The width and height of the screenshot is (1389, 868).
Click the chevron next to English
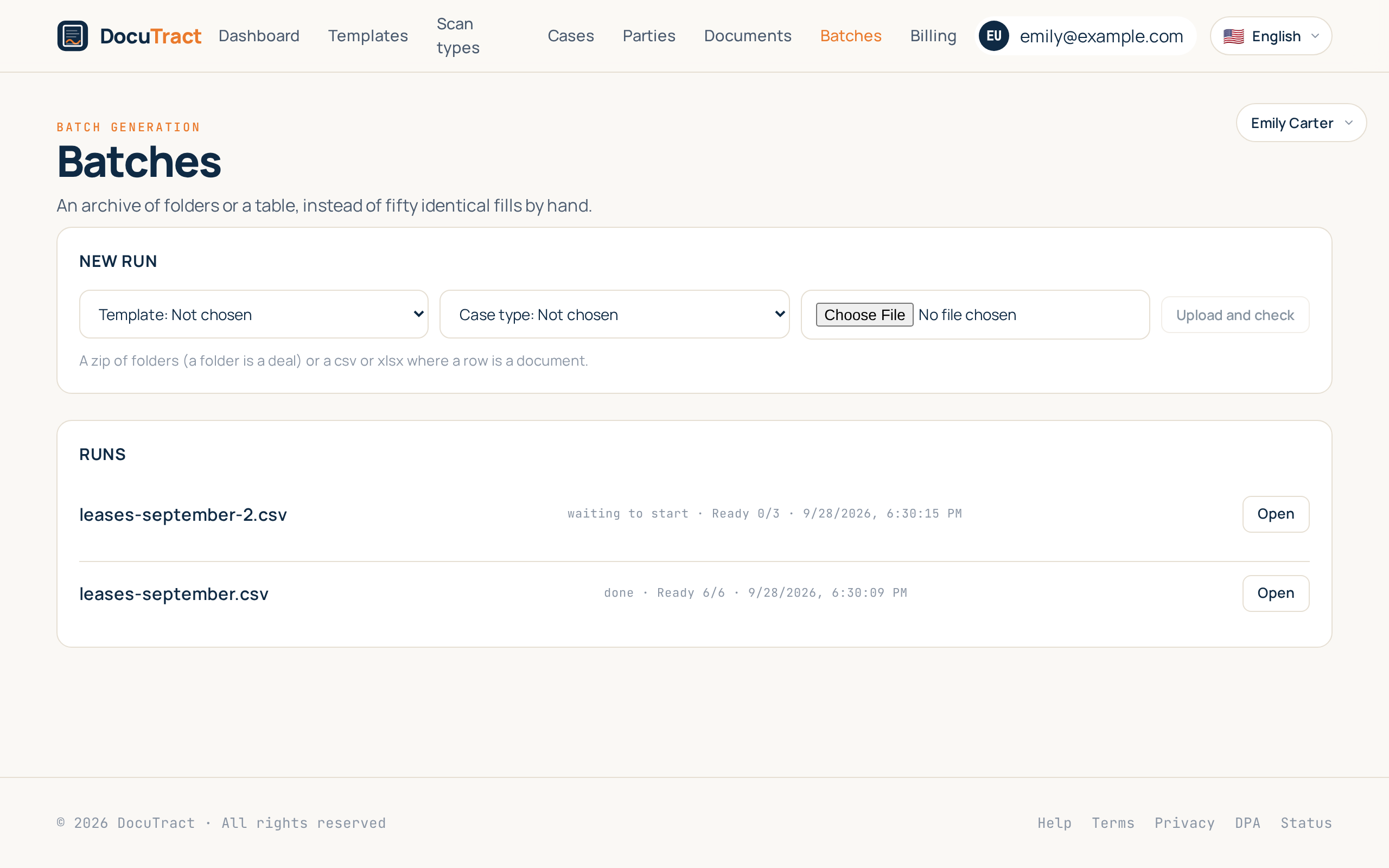coord(1315,36)
